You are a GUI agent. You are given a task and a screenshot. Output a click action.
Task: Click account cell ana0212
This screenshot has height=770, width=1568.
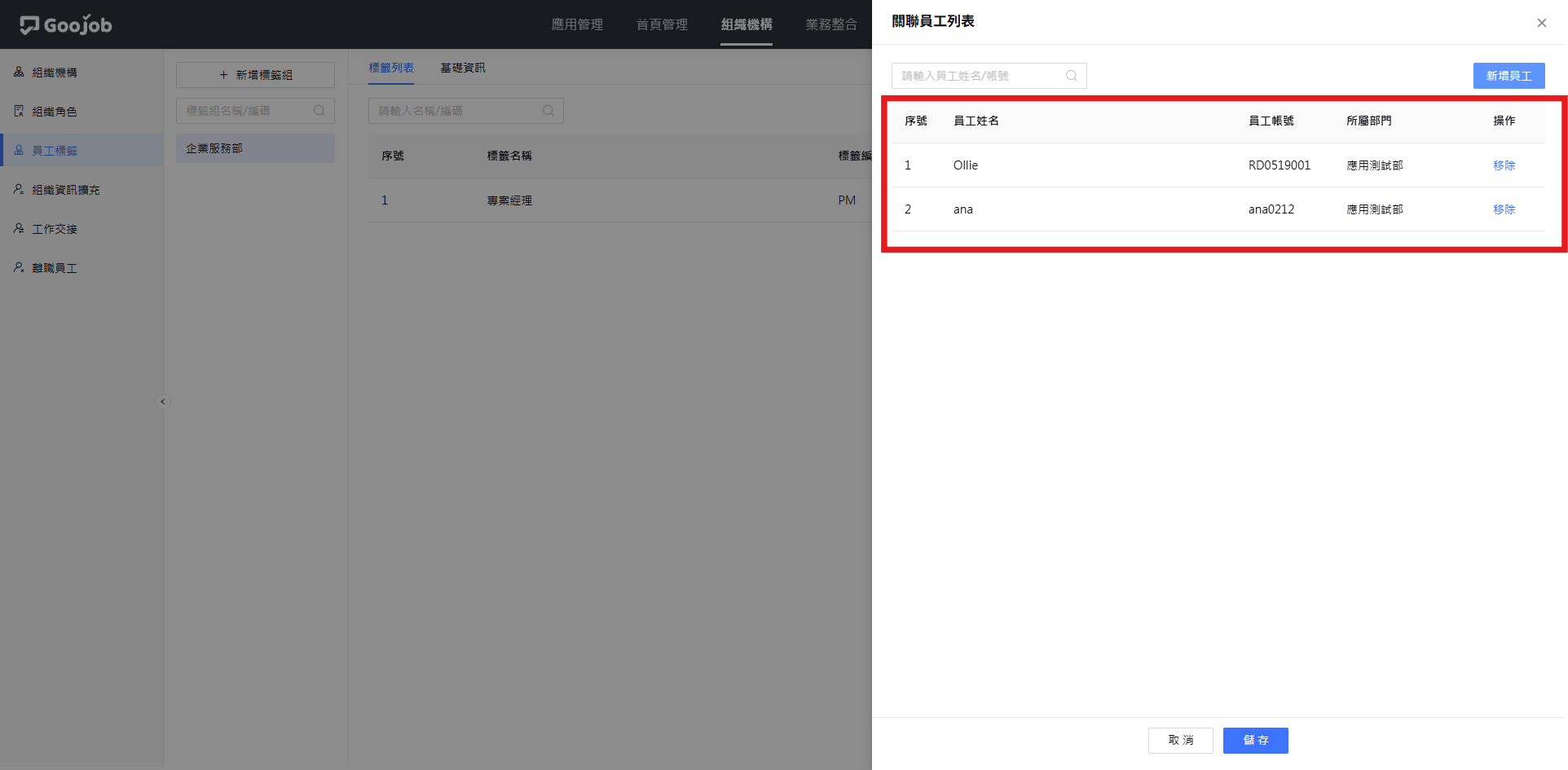[1271, 209]
